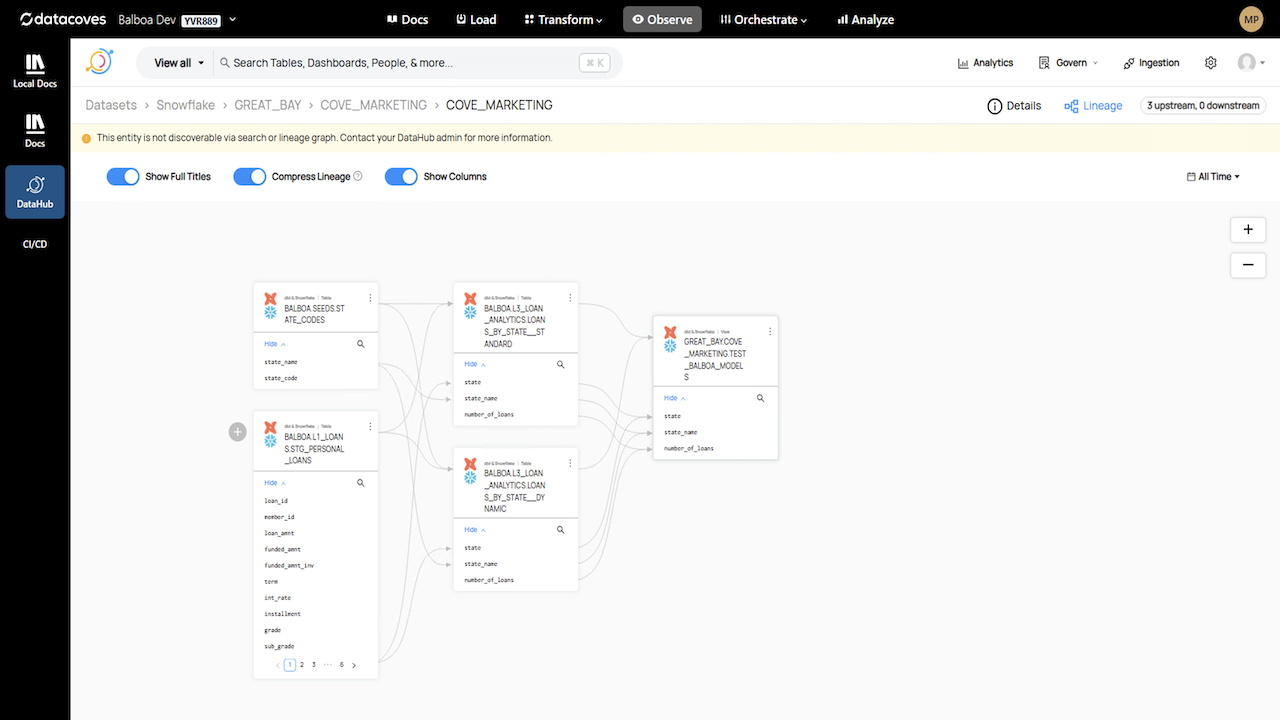Hide columns of LOANS_BY_STATE__DYNAMIC node
1280x720 pixels.
pos(474,530)
